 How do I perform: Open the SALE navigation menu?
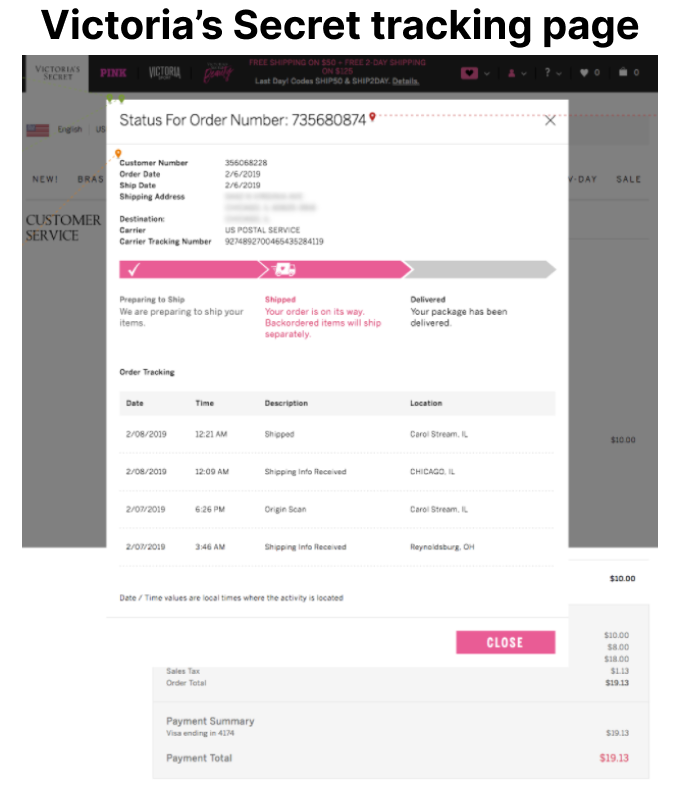(x=628, y=179)
